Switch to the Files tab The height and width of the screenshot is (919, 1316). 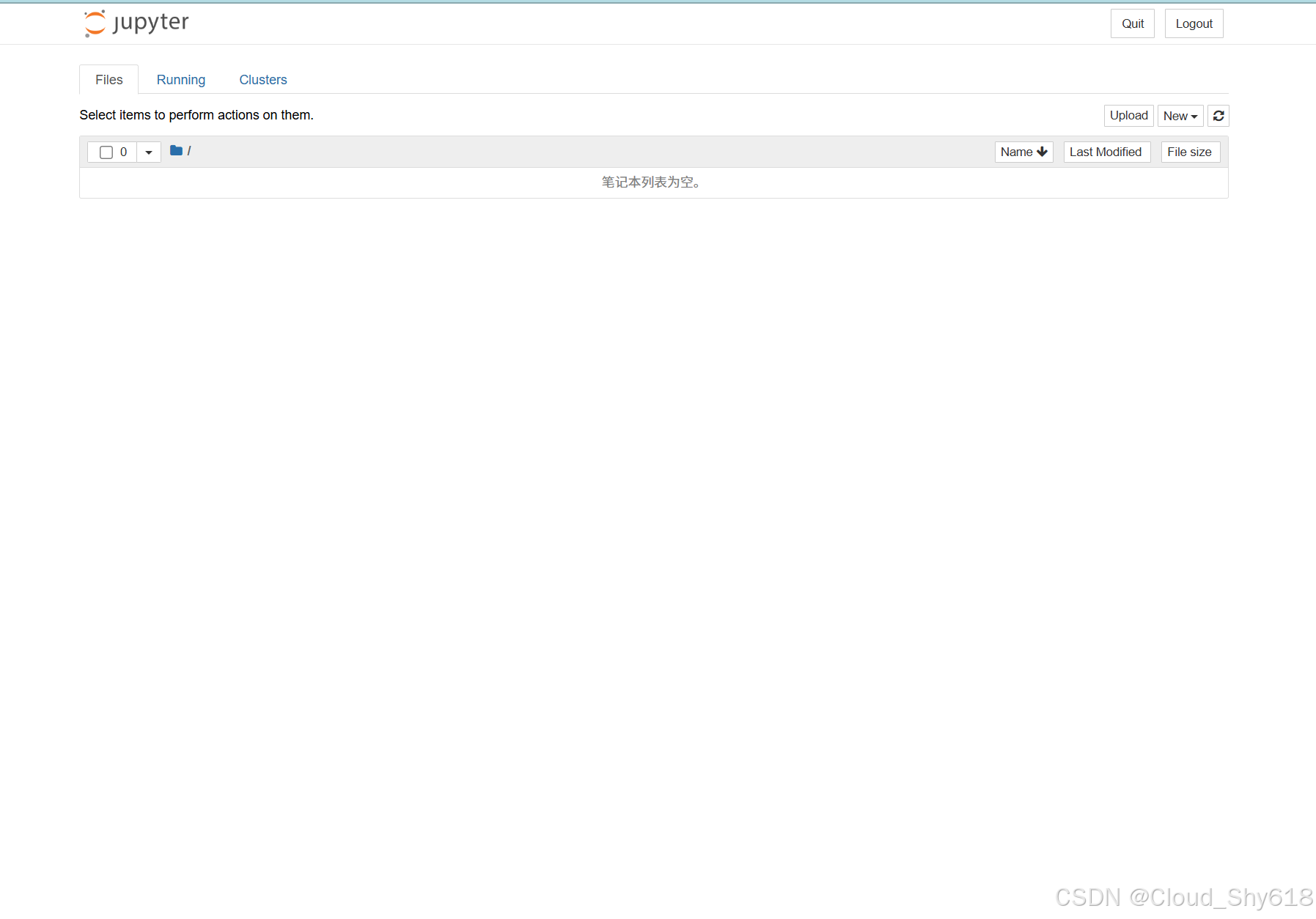pos(109,80)
